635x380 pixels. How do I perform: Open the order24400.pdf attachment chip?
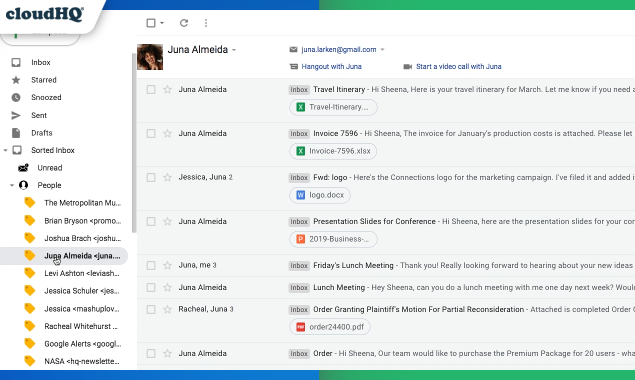pos(330,327)
